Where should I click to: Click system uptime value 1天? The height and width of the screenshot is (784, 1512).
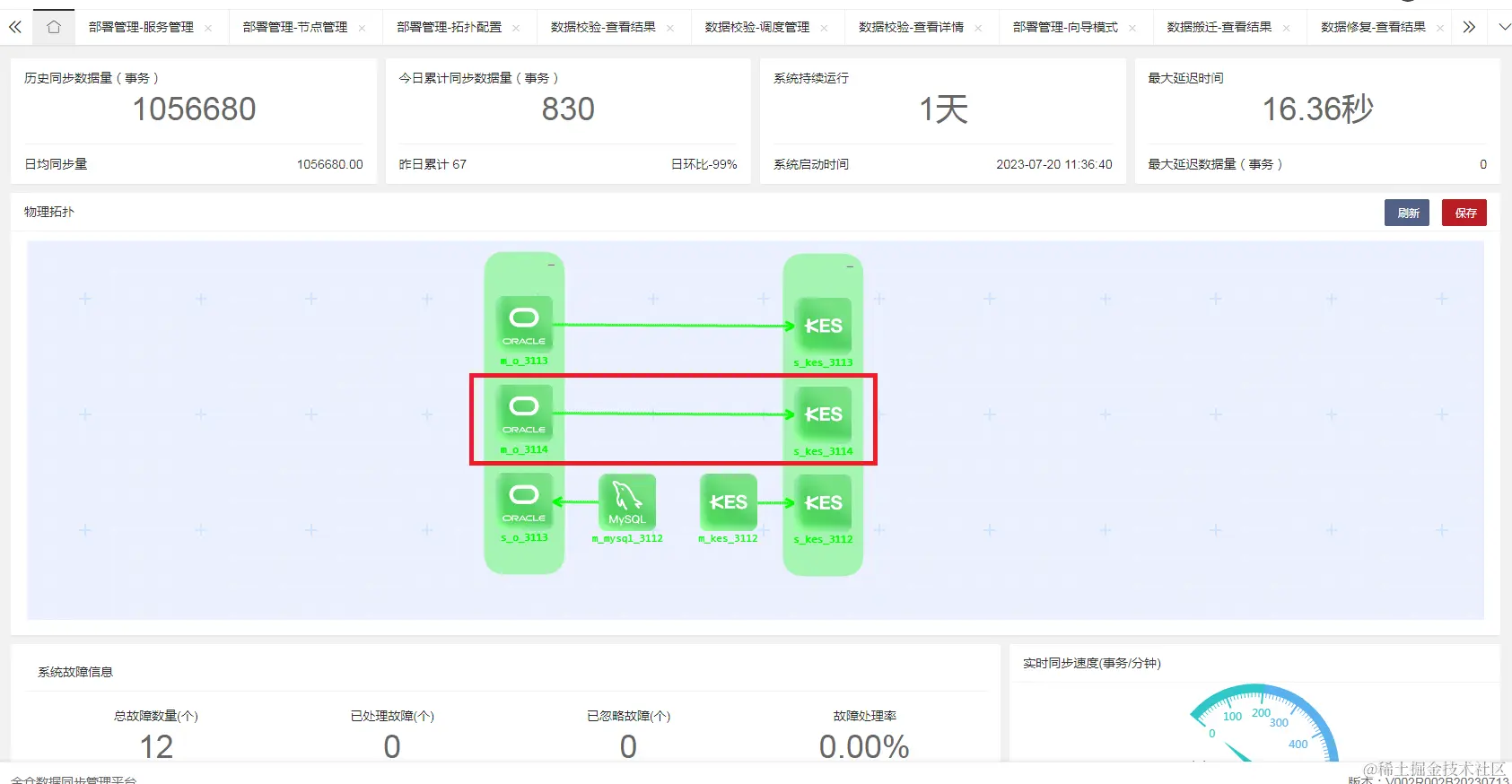tap(943, 109)
